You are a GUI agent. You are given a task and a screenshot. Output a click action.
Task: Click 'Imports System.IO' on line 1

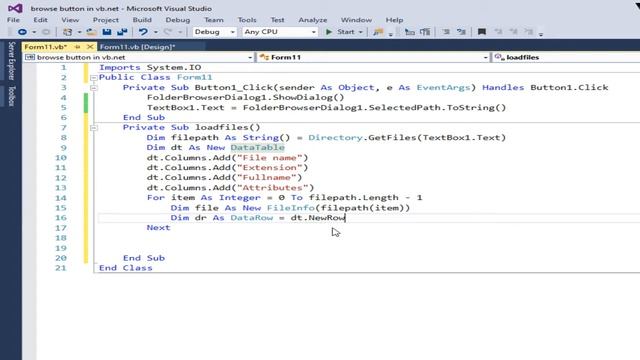150,67
